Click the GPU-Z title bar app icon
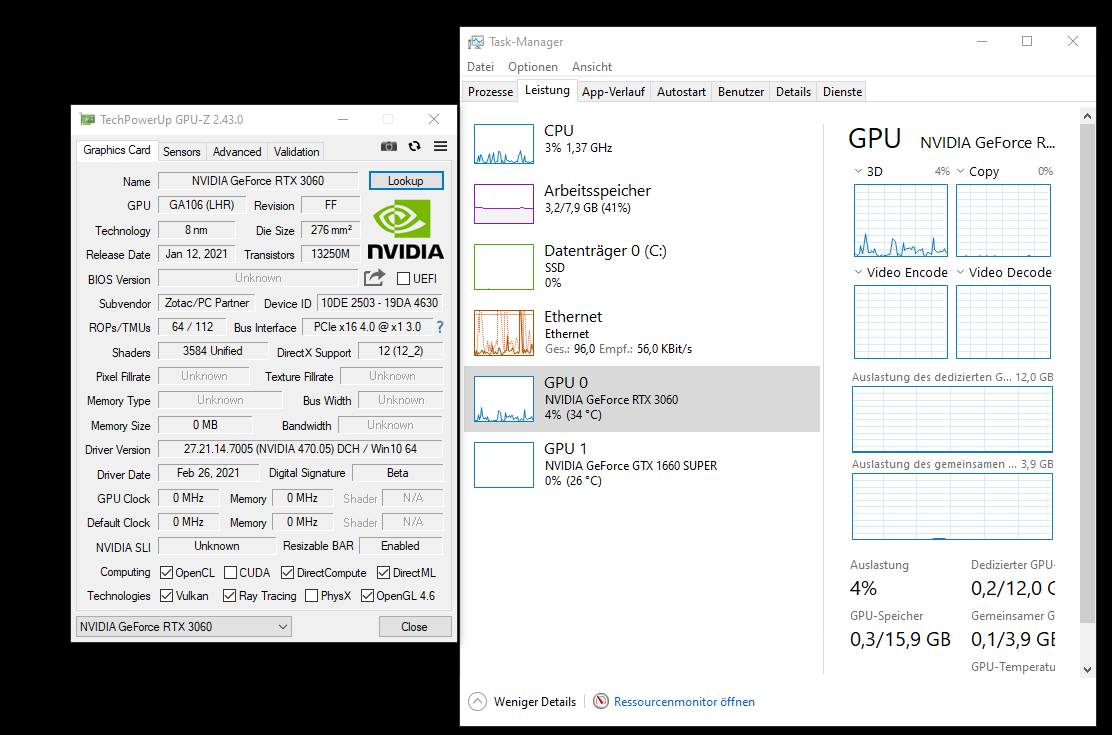 point(87,119)
